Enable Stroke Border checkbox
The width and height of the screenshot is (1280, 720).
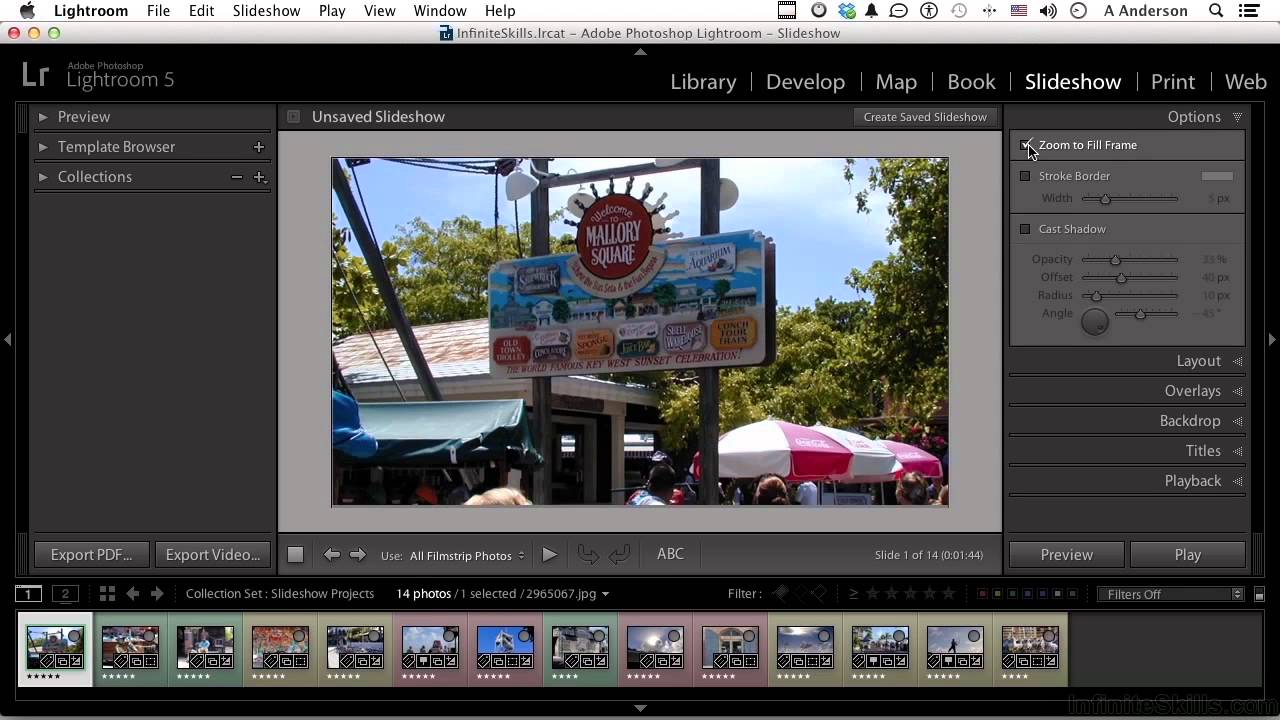point(1025,176)
